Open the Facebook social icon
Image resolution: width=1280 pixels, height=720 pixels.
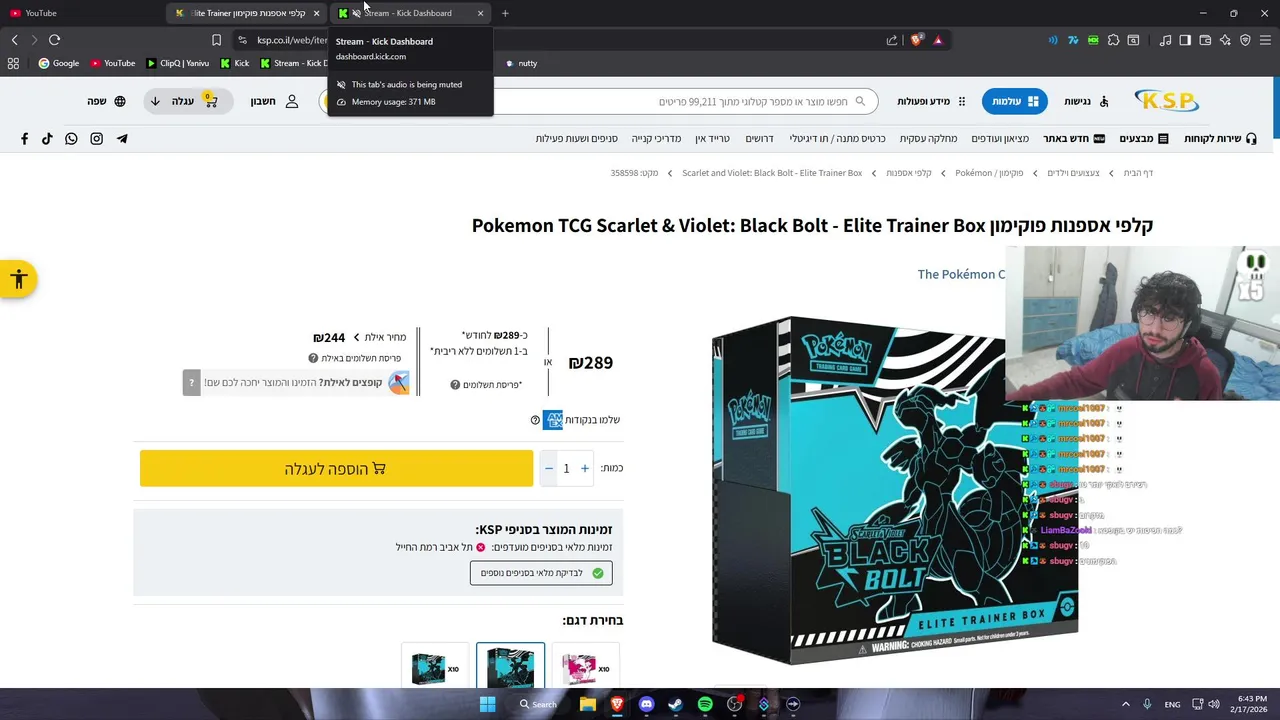pyautogui.click(x=25, y=139)
